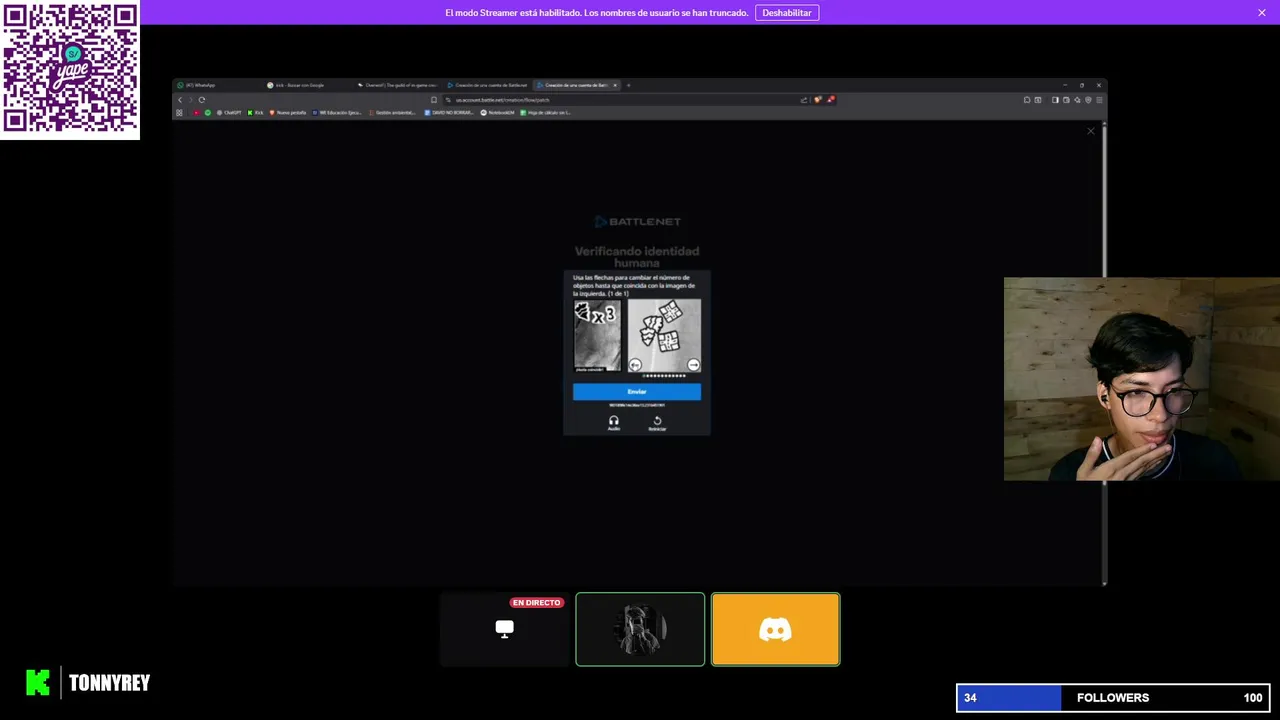Open the Hoja de cálculo bookmark
Image resolution: width=1280 pixels, height=720 pixels.
tap(545, 113)
